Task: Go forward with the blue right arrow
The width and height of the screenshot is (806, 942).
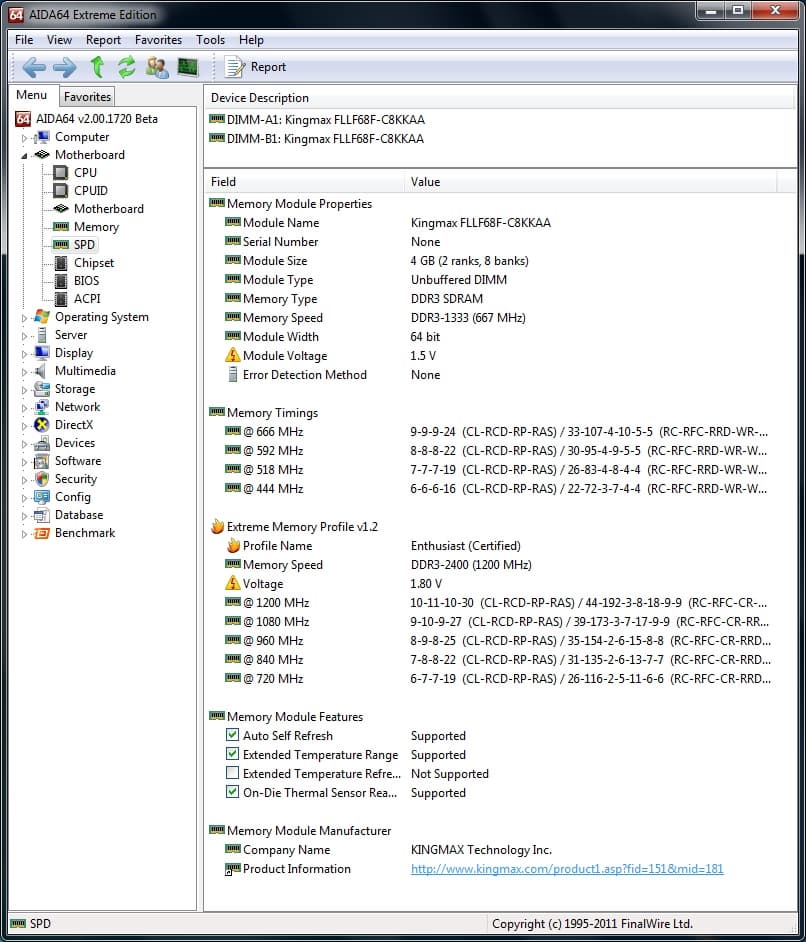Action: pyautogui.click(x=65, y=67)
